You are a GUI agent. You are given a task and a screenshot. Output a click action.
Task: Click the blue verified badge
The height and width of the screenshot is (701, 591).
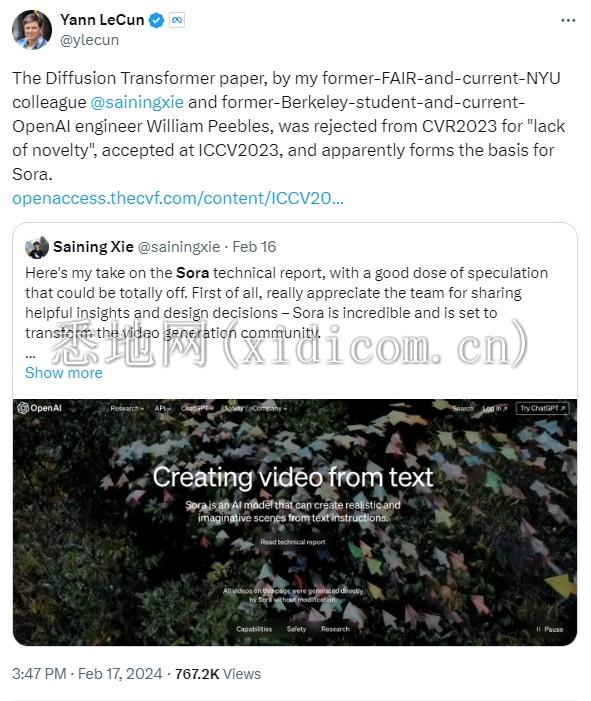[156, 20]
